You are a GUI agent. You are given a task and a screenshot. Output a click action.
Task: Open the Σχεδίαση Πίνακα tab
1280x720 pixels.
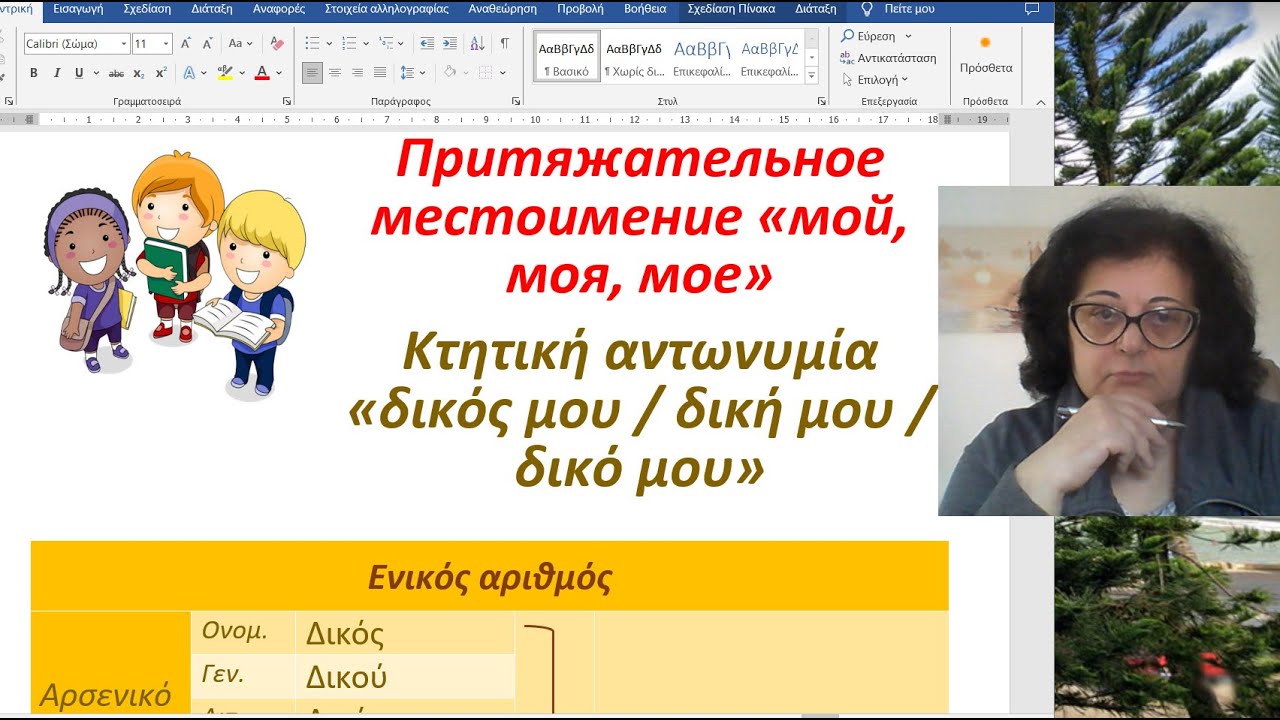(x=732, y=9)
